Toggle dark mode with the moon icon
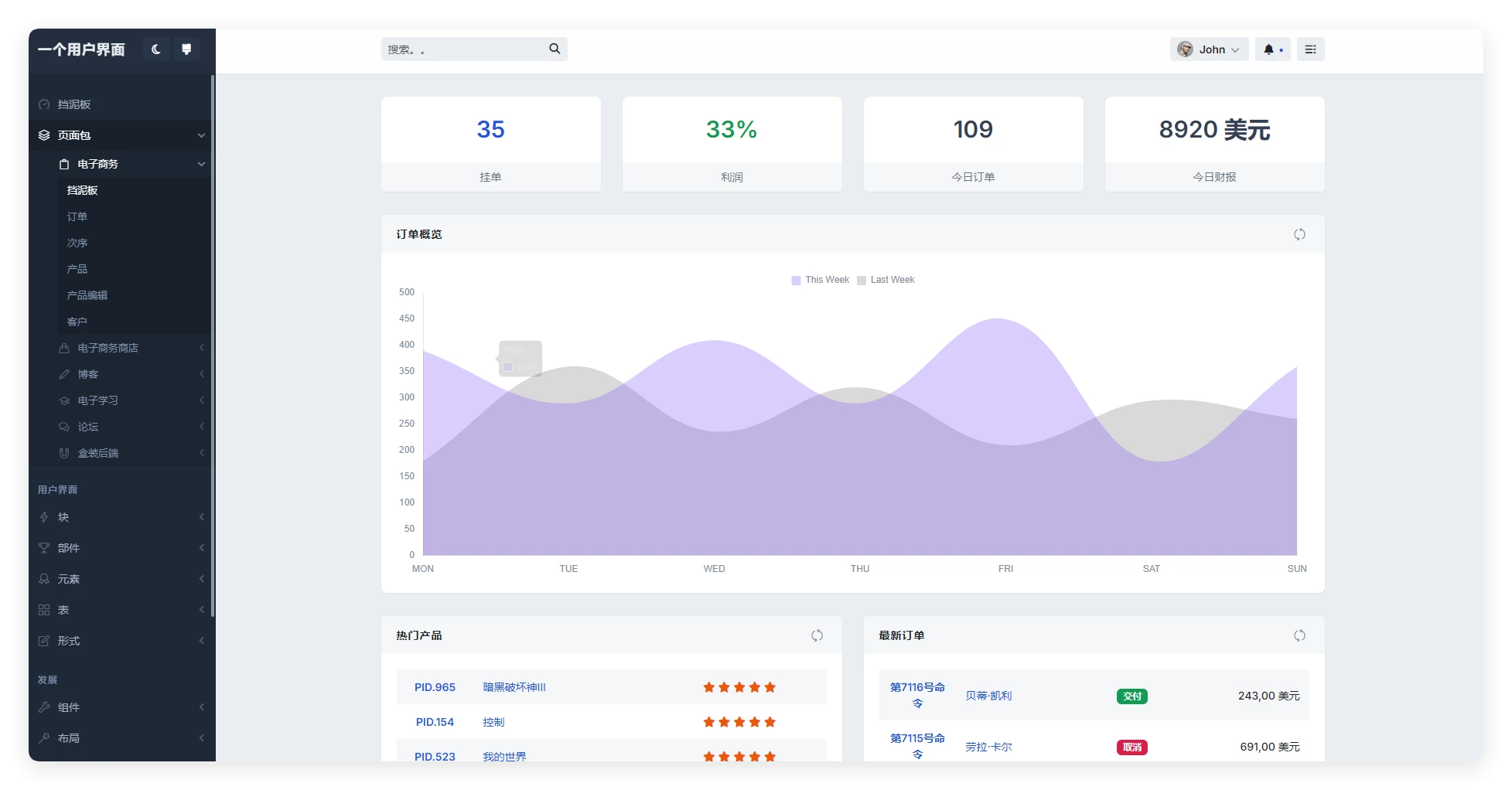The image size is (1512, 790). 155,49
